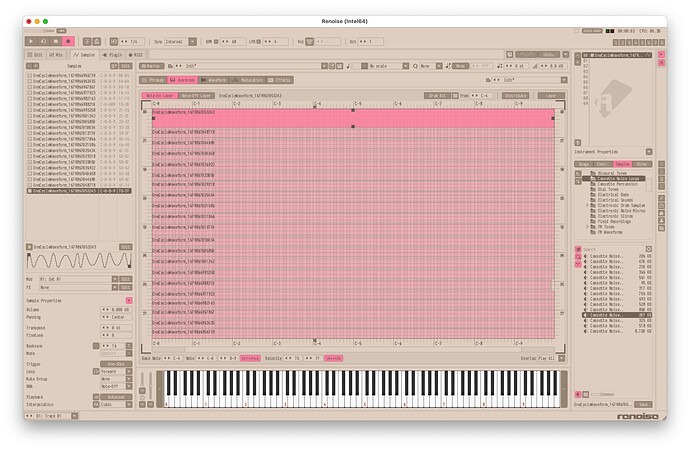Click the Search field in disk browser
690x451 pixels.
pos(614,249)
